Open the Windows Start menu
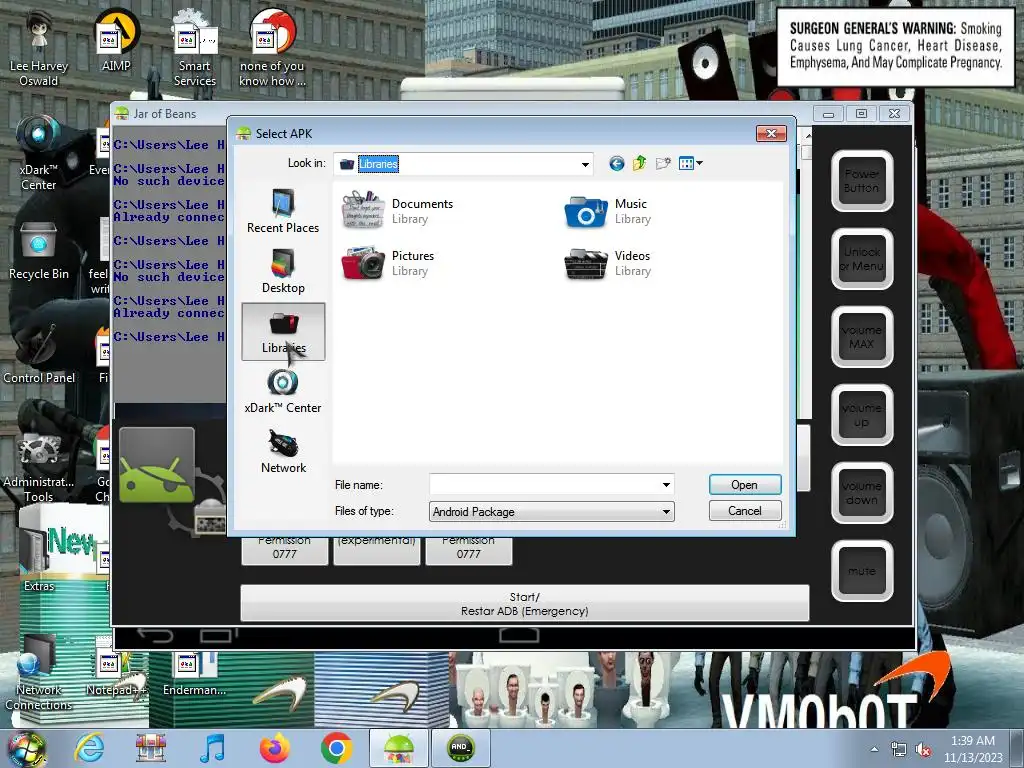This screenshot has height=768, width=1024. pyautogui.click(x=26, y=748)
